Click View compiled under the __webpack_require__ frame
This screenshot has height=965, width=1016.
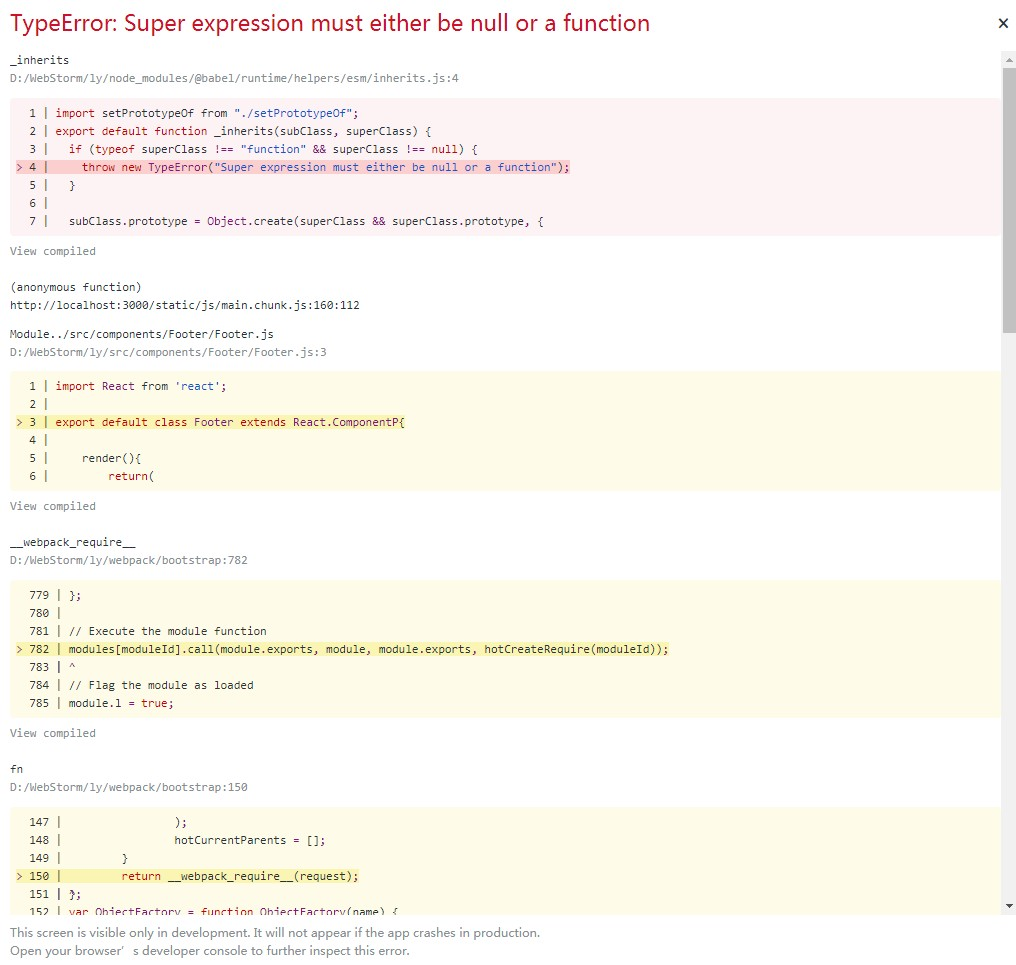pyautogui.click(x=52, y=733)
